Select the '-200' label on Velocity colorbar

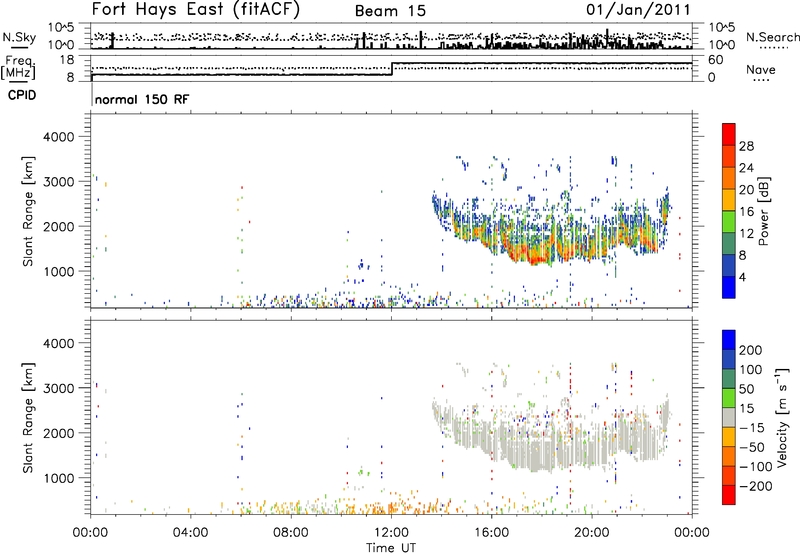(x=756, y=486)
